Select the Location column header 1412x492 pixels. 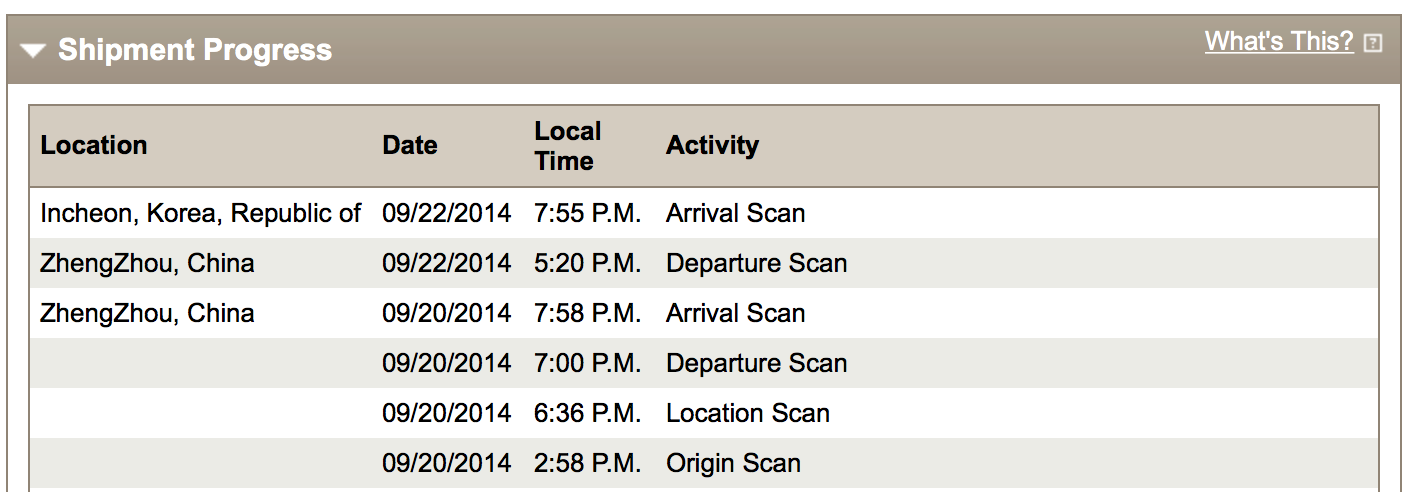pyautogui.click(x=93, y=145)
